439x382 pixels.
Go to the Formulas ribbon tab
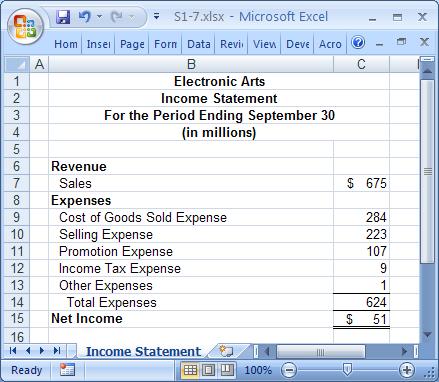(x=165, y=44)
